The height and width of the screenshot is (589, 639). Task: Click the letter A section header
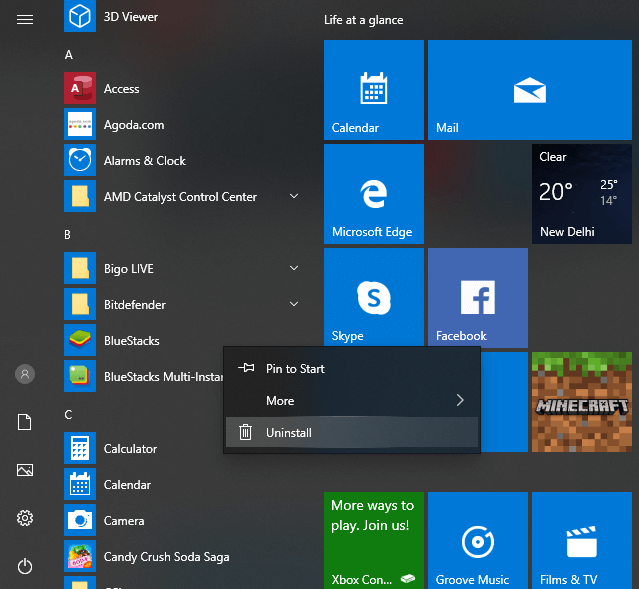pyautogui.click(x=68, y=55)
